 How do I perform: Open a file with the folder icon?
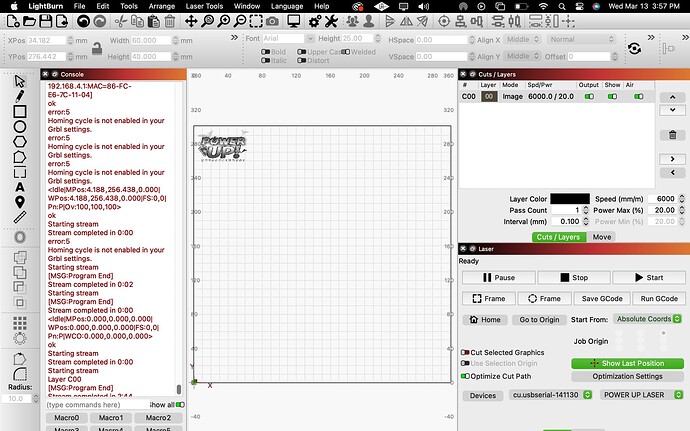pyautogui.click(x=29, y=21)
